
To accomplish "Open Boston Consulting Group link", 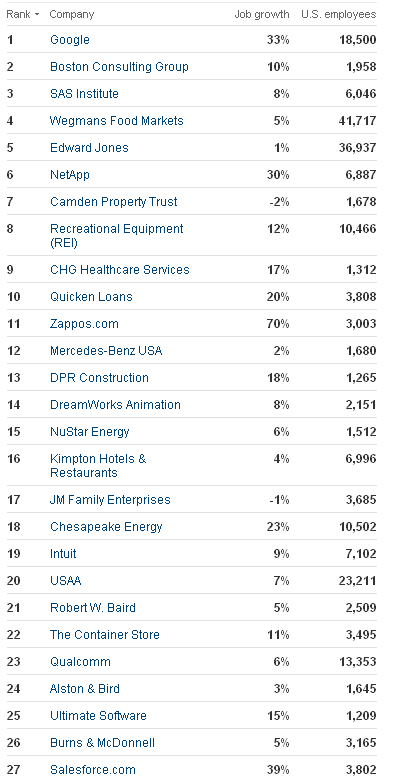I will coord(119,66).
